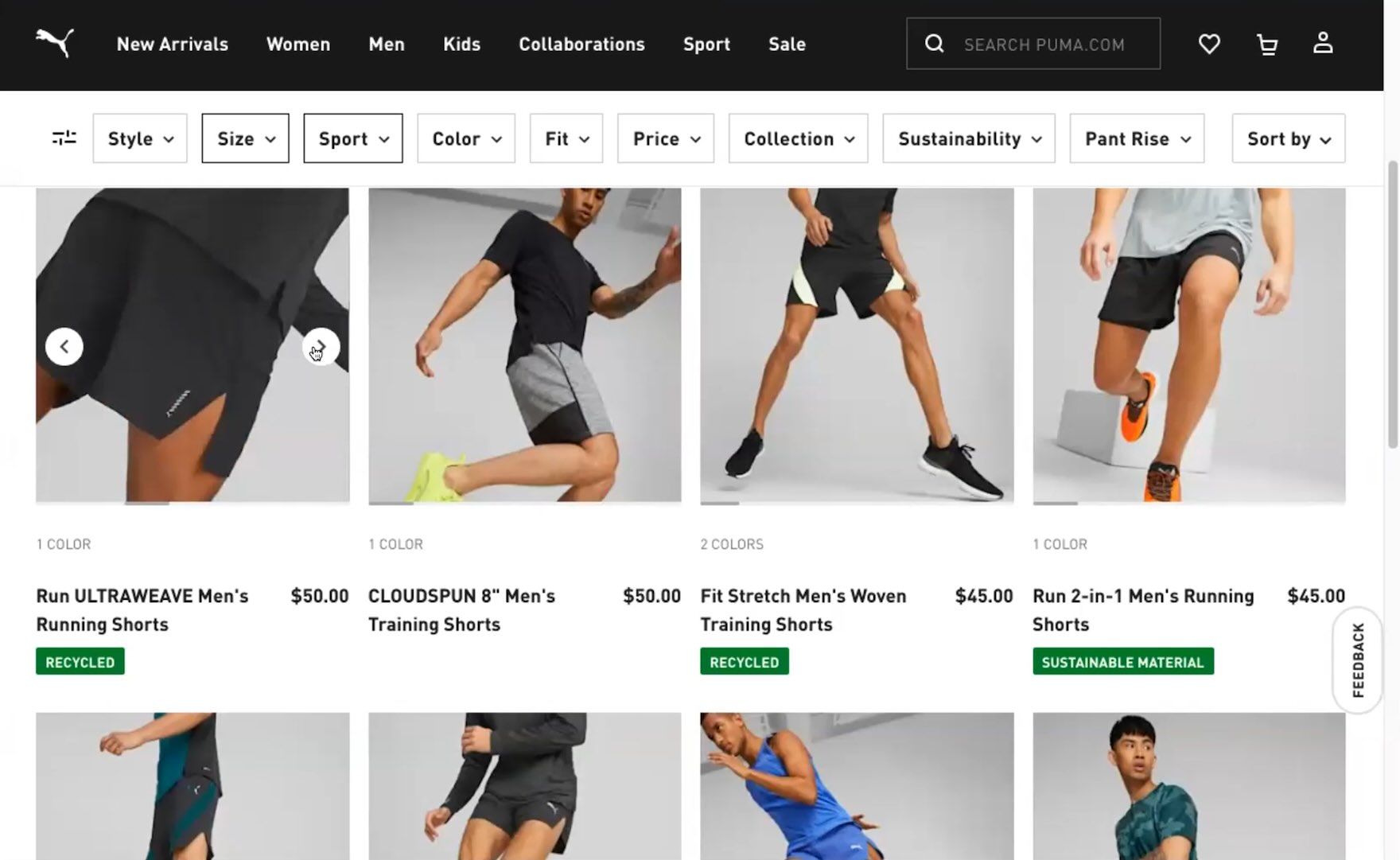The width and height of the screenshot is (1400, 860).
Task: Open the all filters slider icon
Action: tap(64, 138)
